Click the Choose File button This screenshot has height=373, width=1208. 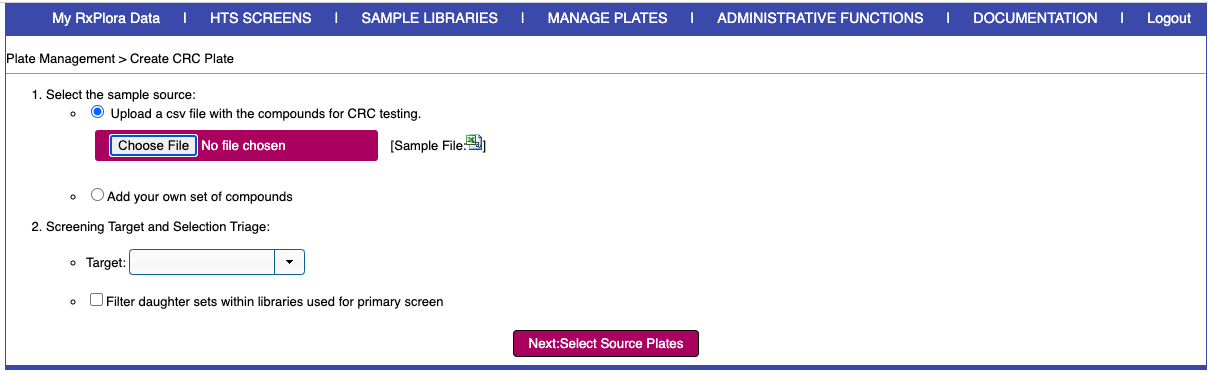[153, 145]
